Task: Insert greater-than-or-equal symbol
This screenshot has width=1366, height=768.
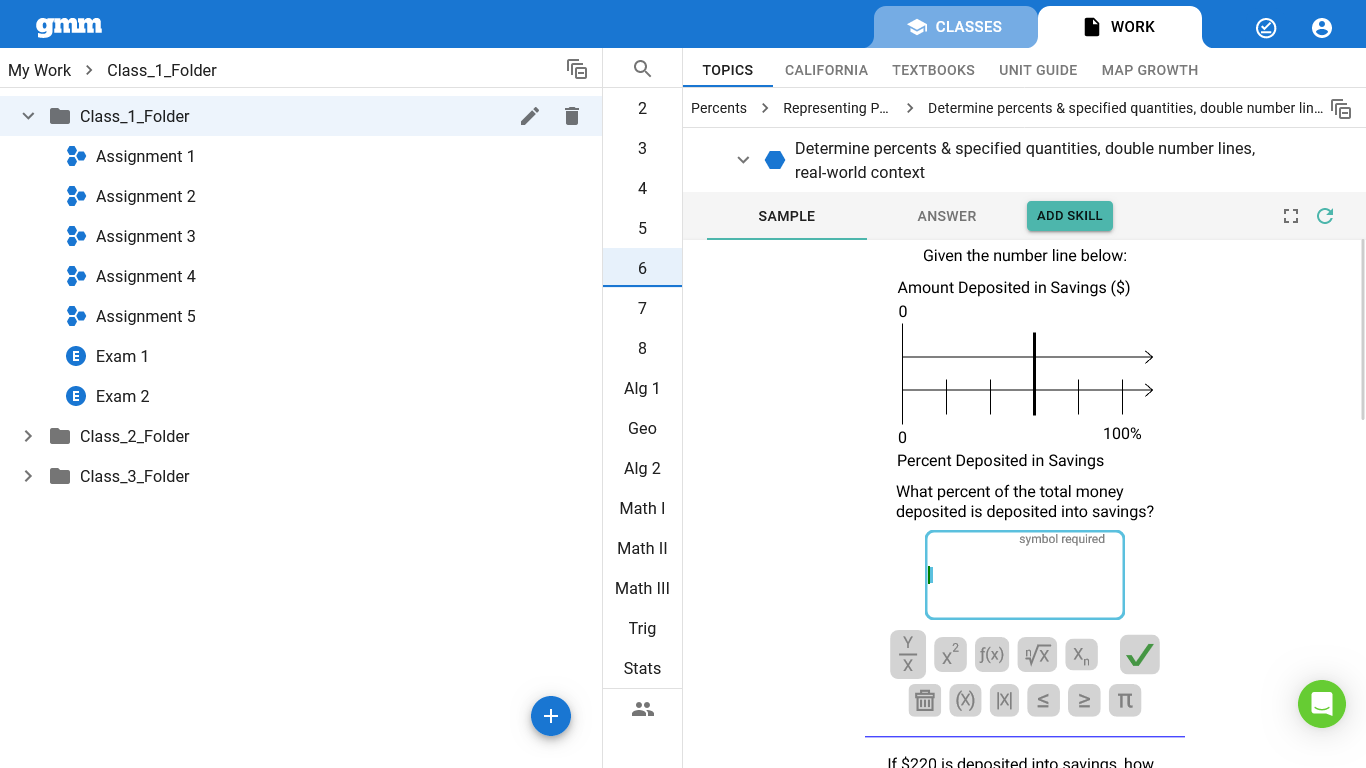Action: 1084,700
